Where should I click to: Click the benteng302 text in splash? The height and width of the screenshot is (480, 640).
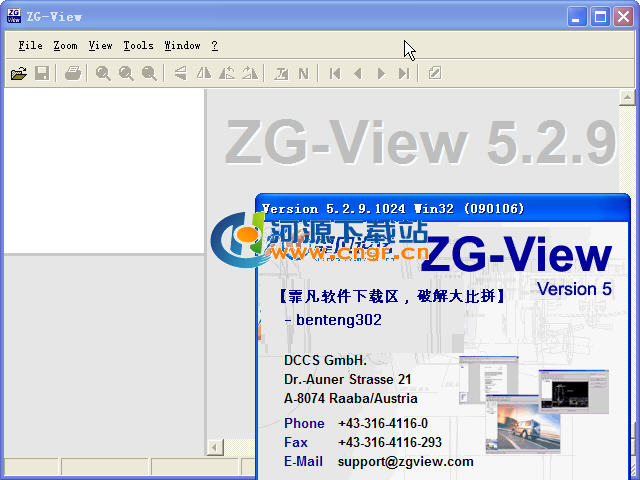click(x=339, y=320)
